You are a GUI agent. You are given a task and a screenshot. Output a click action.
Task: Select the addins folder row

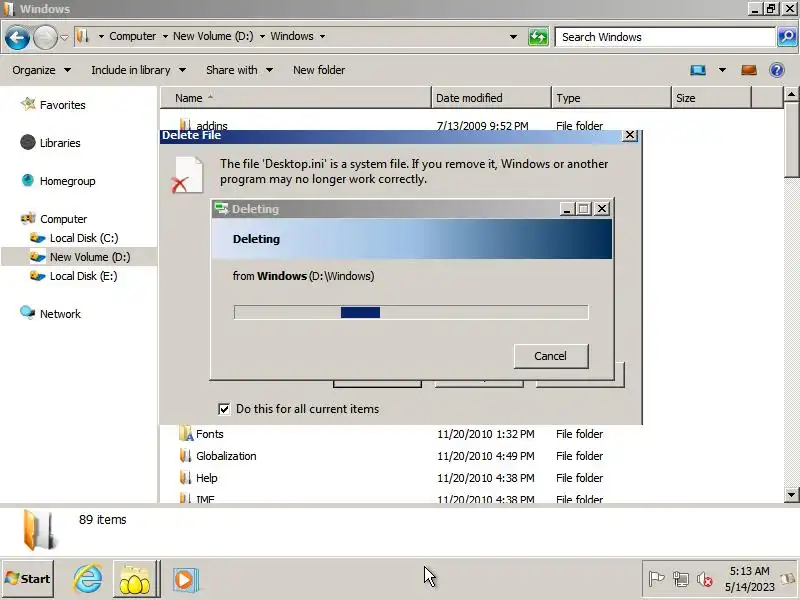389,124
